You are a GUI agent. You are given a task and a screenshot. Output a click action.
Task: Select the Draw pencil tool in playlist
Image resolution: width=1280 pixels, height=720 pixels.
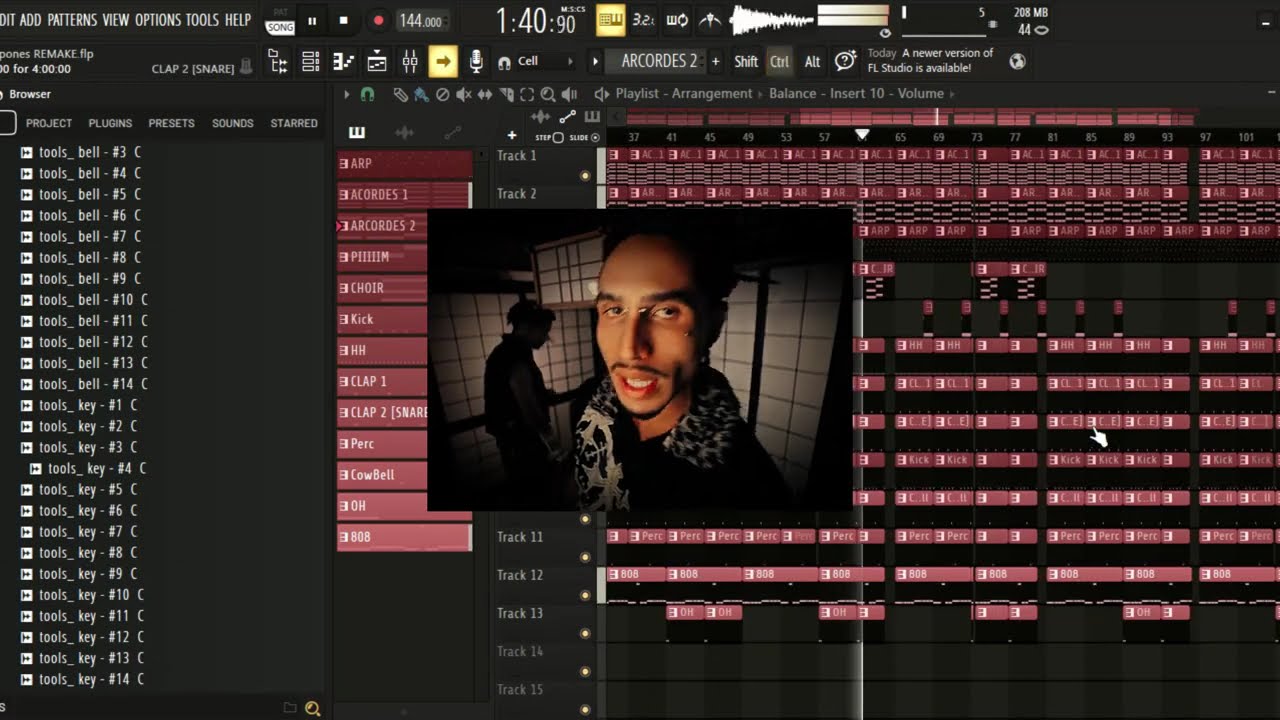click(400, 94)
